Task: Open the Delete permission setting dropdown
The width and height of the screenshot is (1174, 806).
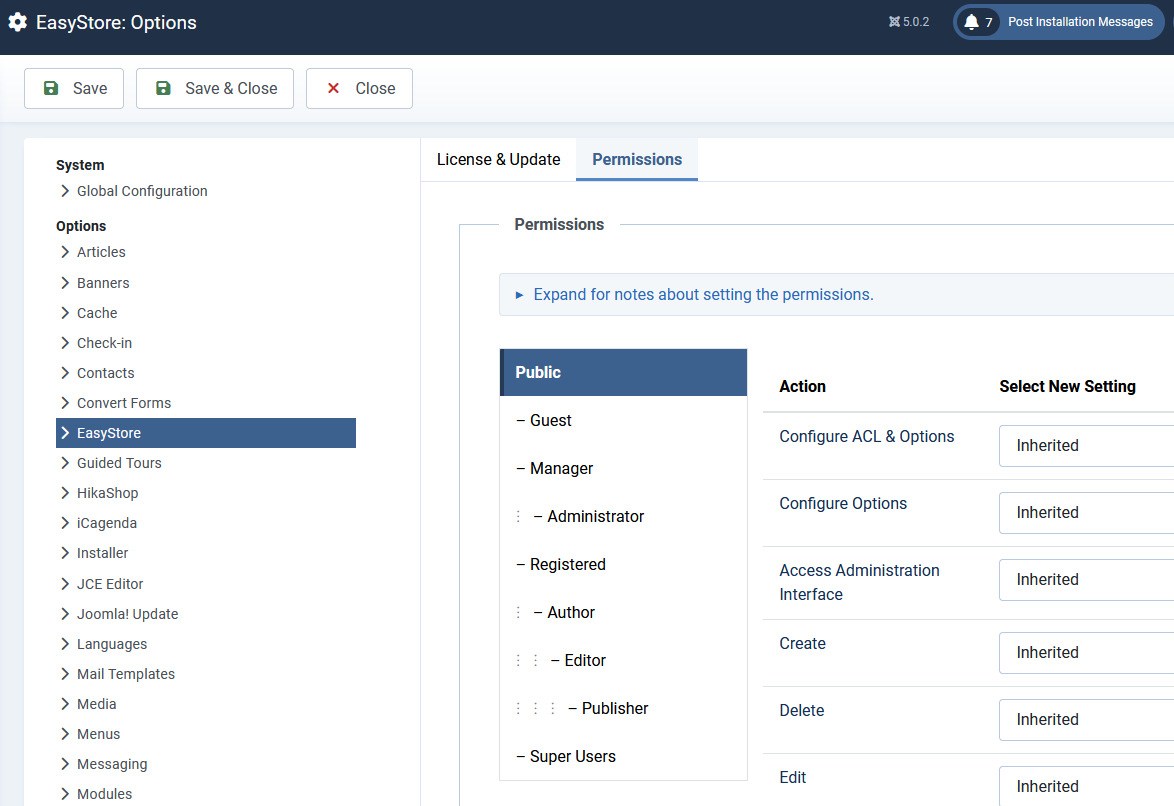Action: 1086,720
